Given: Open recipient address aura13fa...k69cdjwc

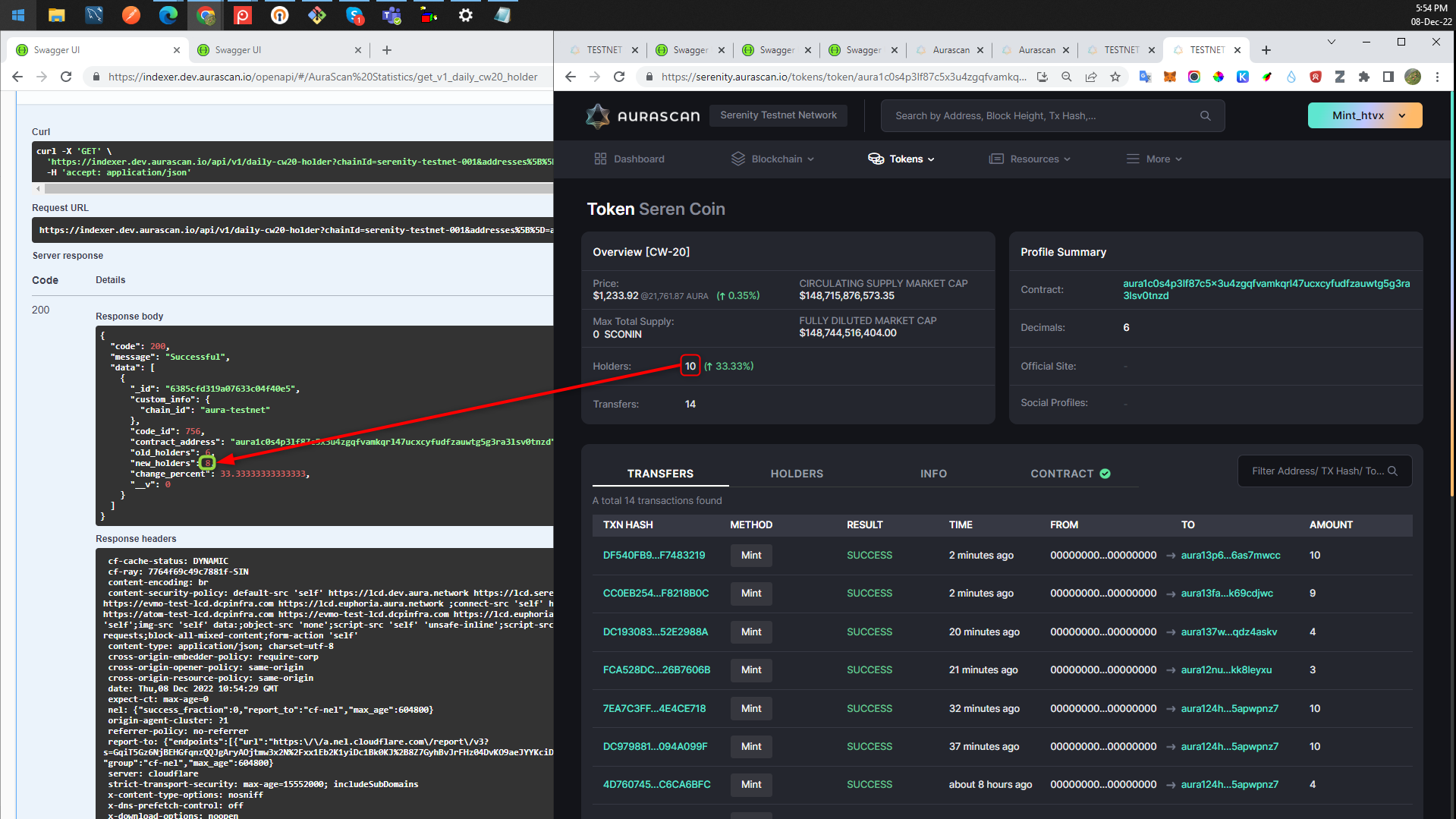Looking at the screenshot, I should pyautogui.click(x=1227, y=594).
